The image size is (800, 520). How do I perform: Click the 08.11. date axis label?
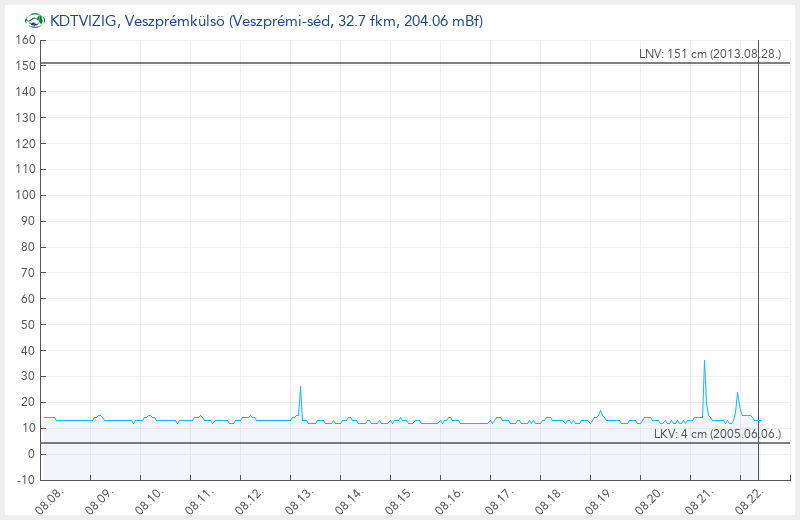pos(200,500)
